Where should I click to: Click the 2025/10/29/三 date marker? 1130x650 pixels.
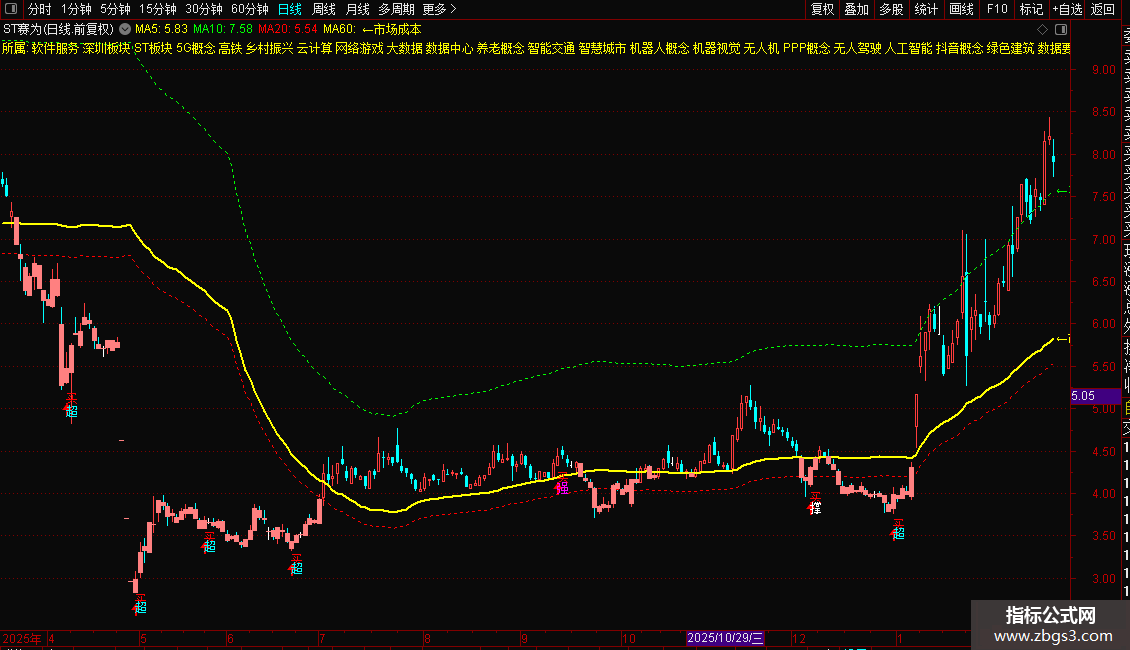click(724, 638)
